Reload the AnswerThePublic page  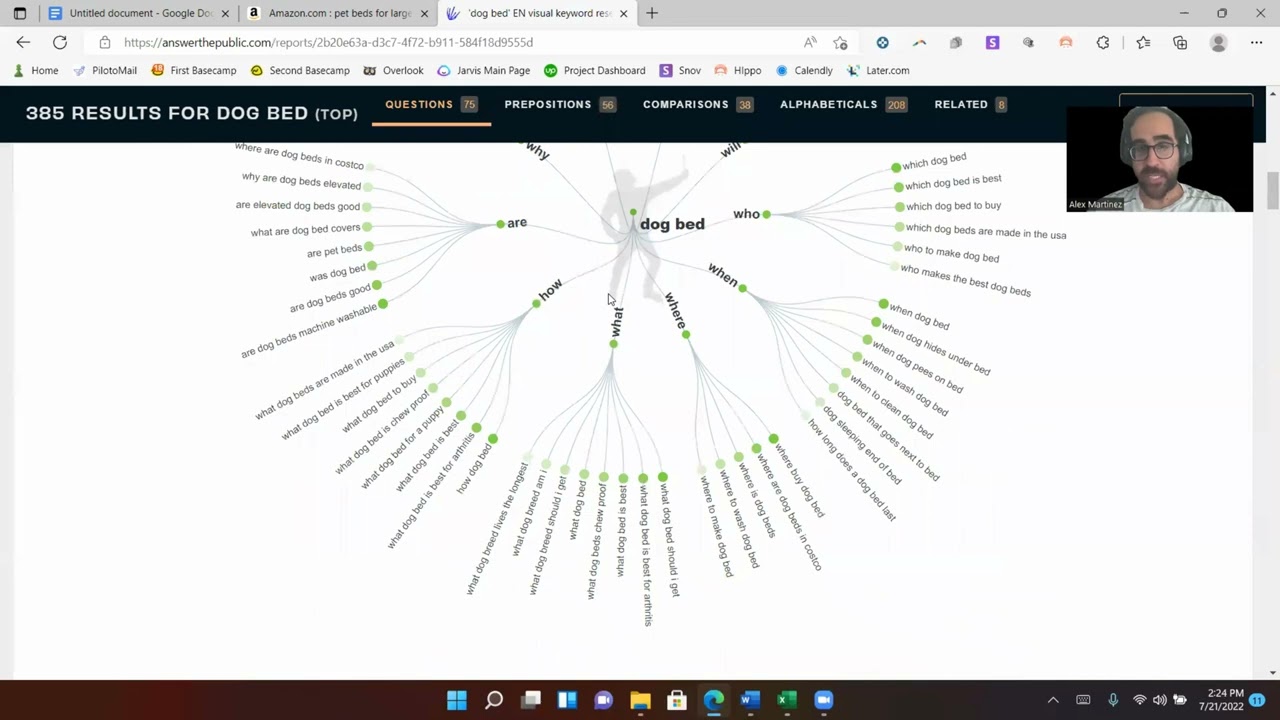[60, 42]
